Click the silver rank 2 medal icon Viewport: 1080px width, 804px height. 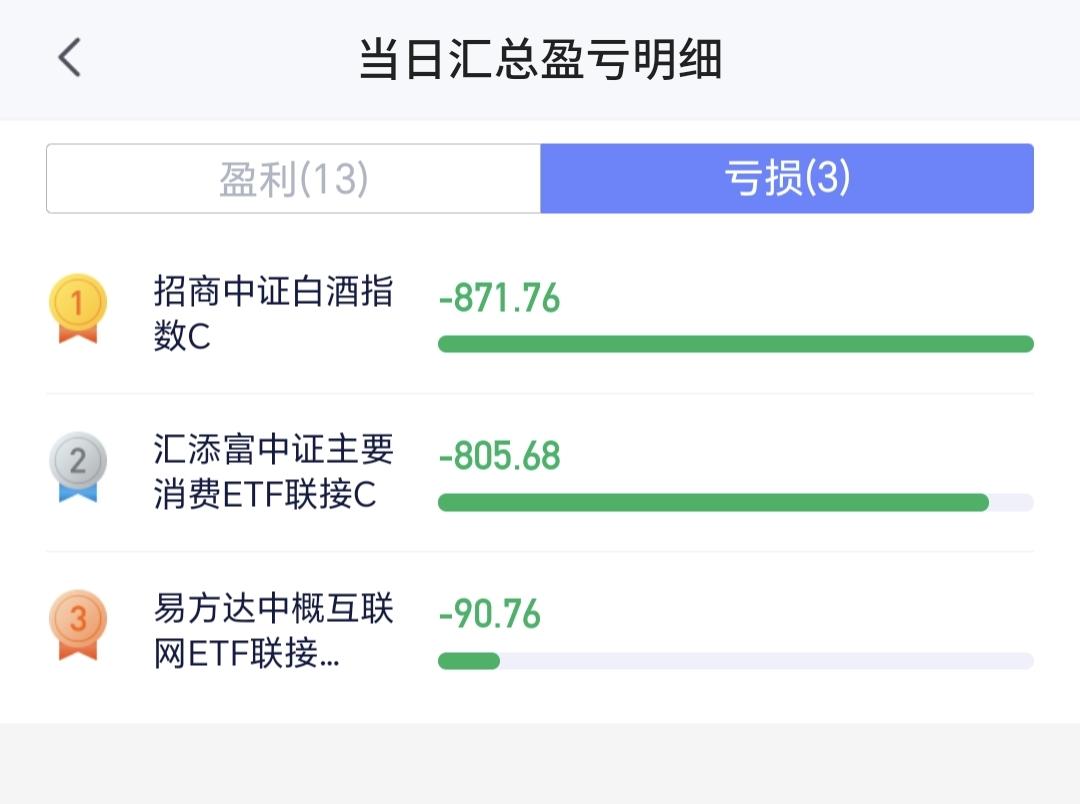(78, 466)
